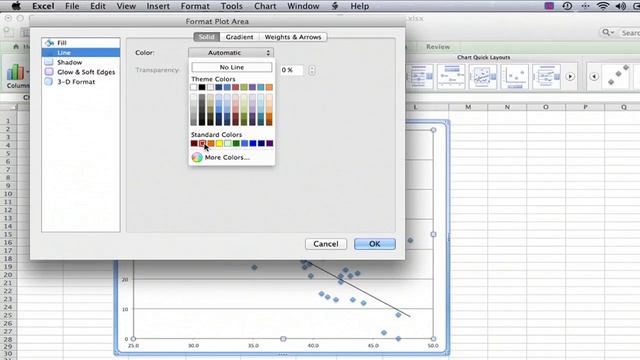640x360 pixels.
Task: Confirm with the OK button
Action: (x=375, y=244)
